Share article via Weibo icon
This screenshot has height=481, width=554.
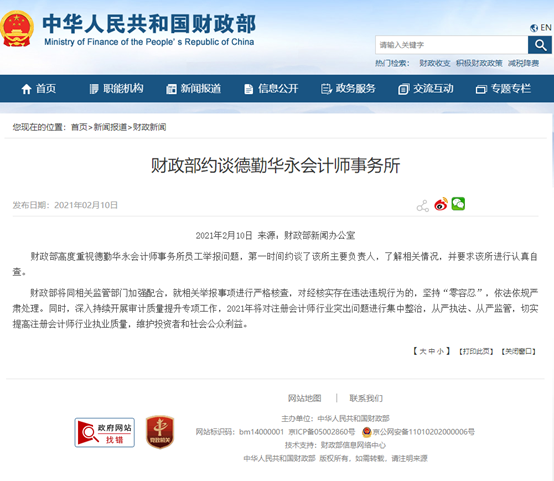pyautogui.click(x=441, y=204)
